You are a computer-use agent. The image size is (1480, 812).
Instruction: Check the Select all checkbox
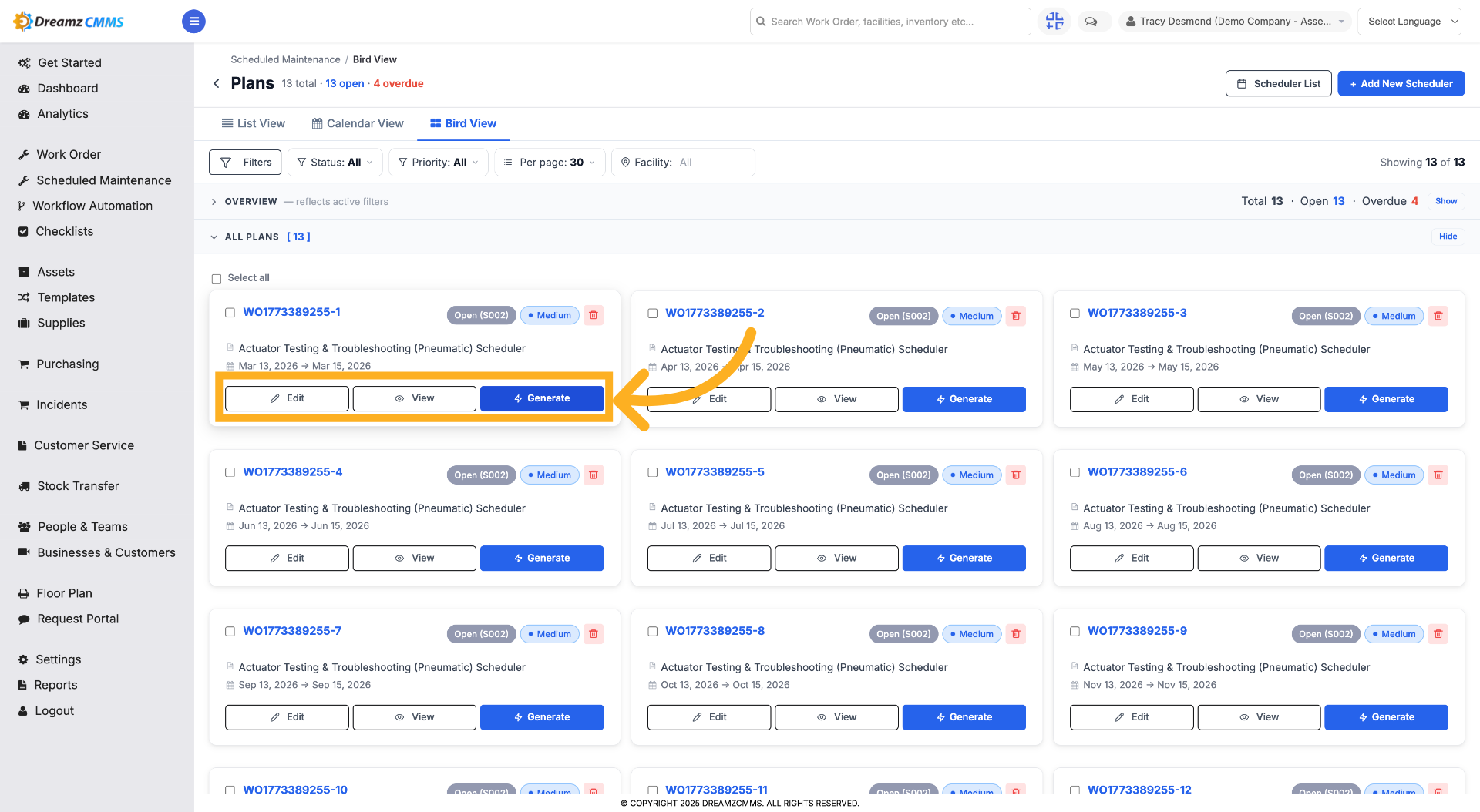pyautogui.click(x=217, y=278)
